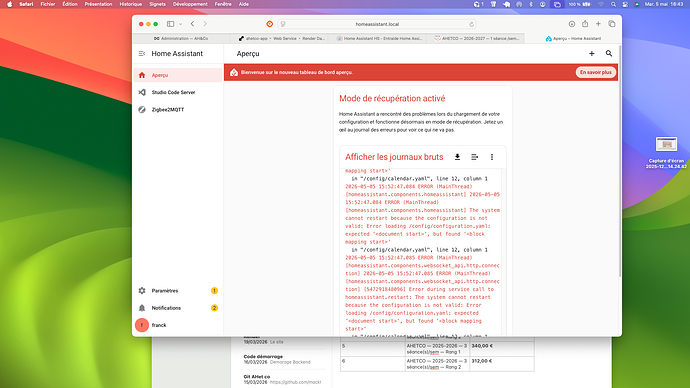The width and height of the screenshot is (690, 388).
Task: Open the franck user profile avatar
Action: (x=142, y=325)
